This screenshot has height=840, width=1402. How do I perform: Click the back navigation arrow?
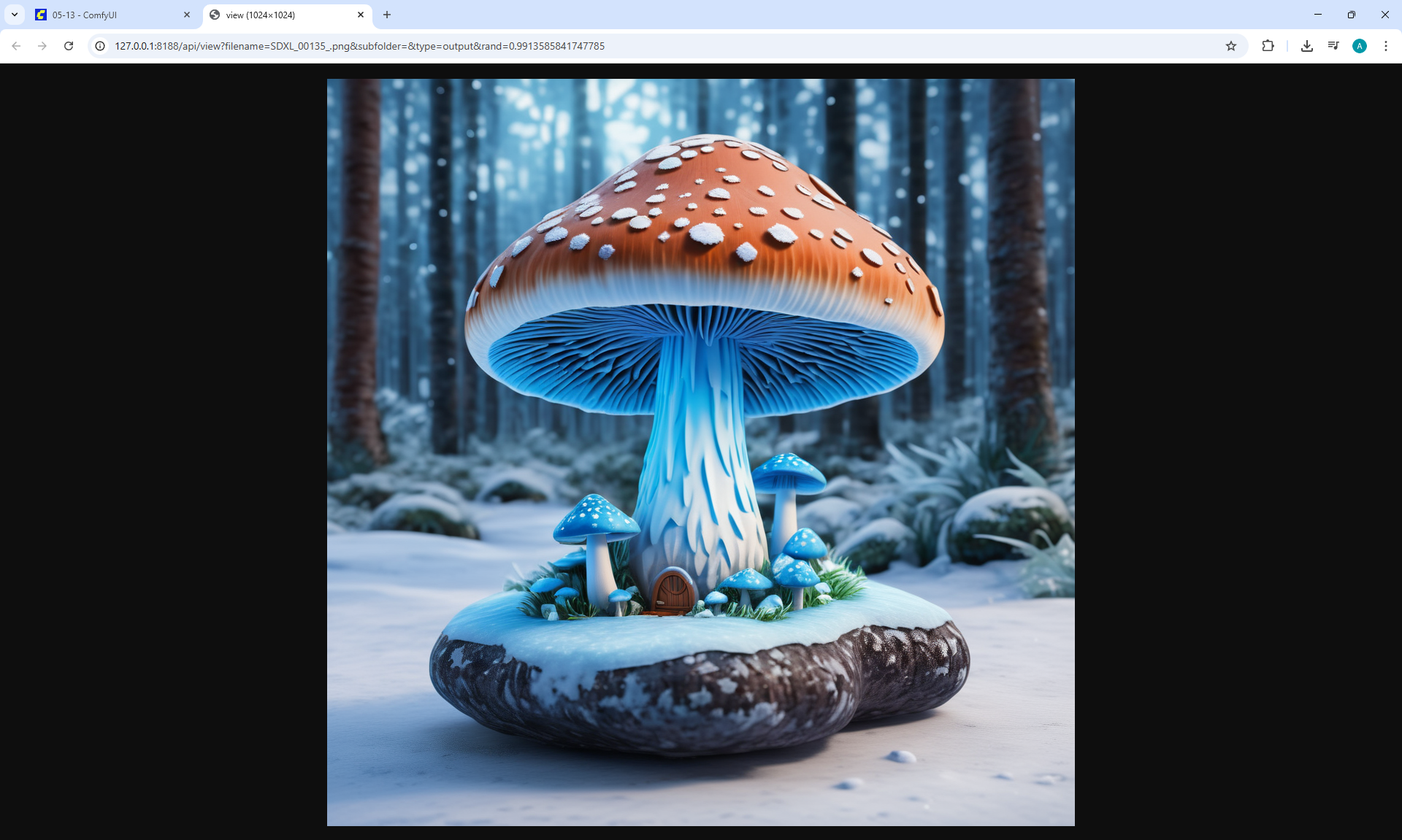click(16, 46)
